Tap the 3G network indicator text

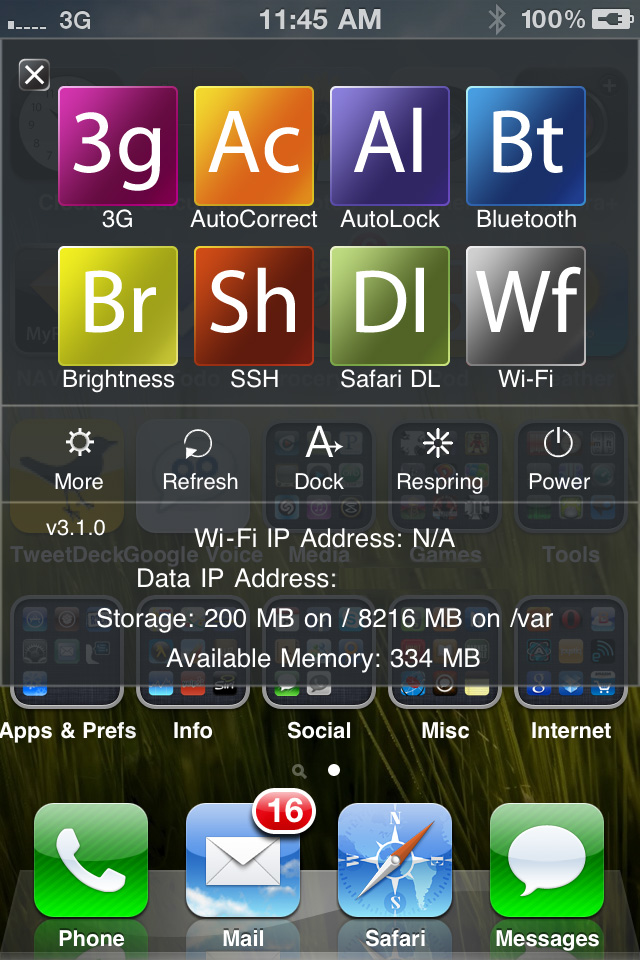[x=75, y=21]
